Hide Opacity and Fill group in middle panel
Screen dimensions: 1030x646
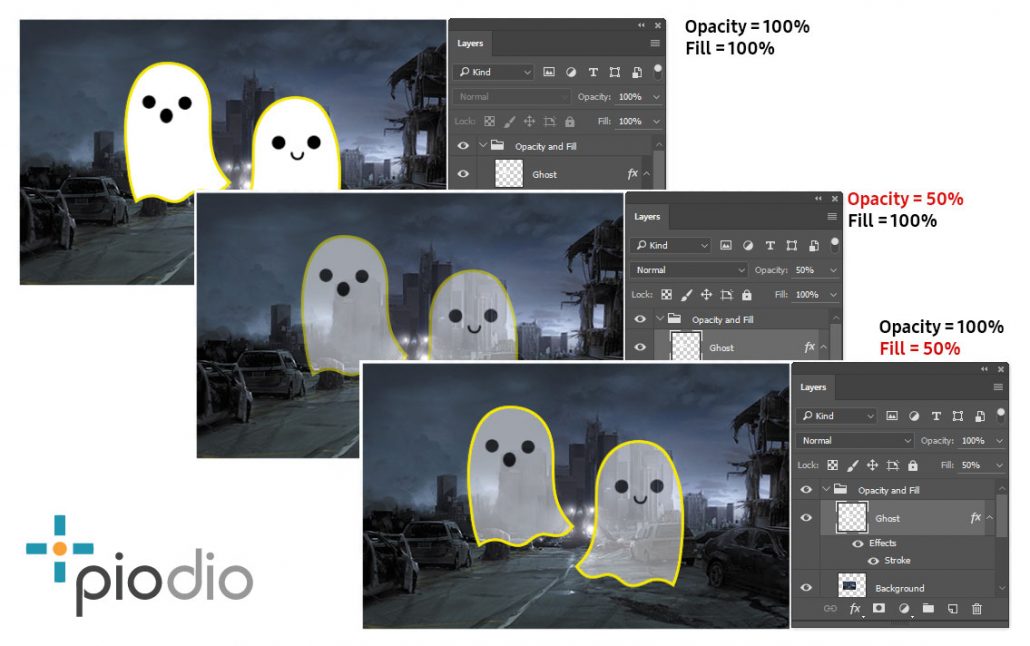tap(640, 319)
